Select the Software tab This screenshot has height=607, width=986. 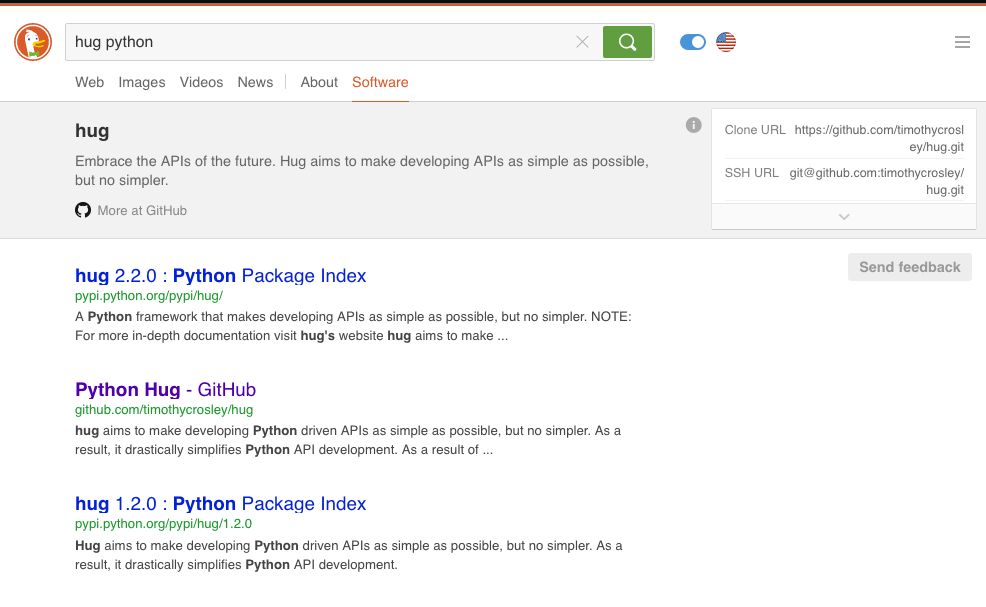(380, 82)
